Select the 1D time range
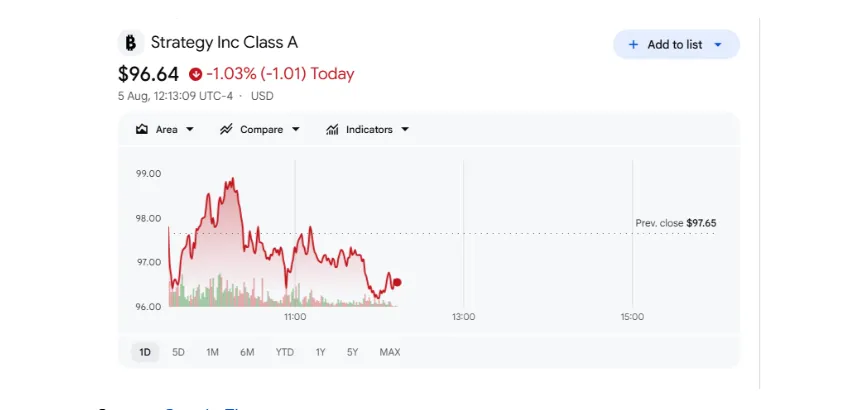 pyautogui.click(x=145, y=352)
